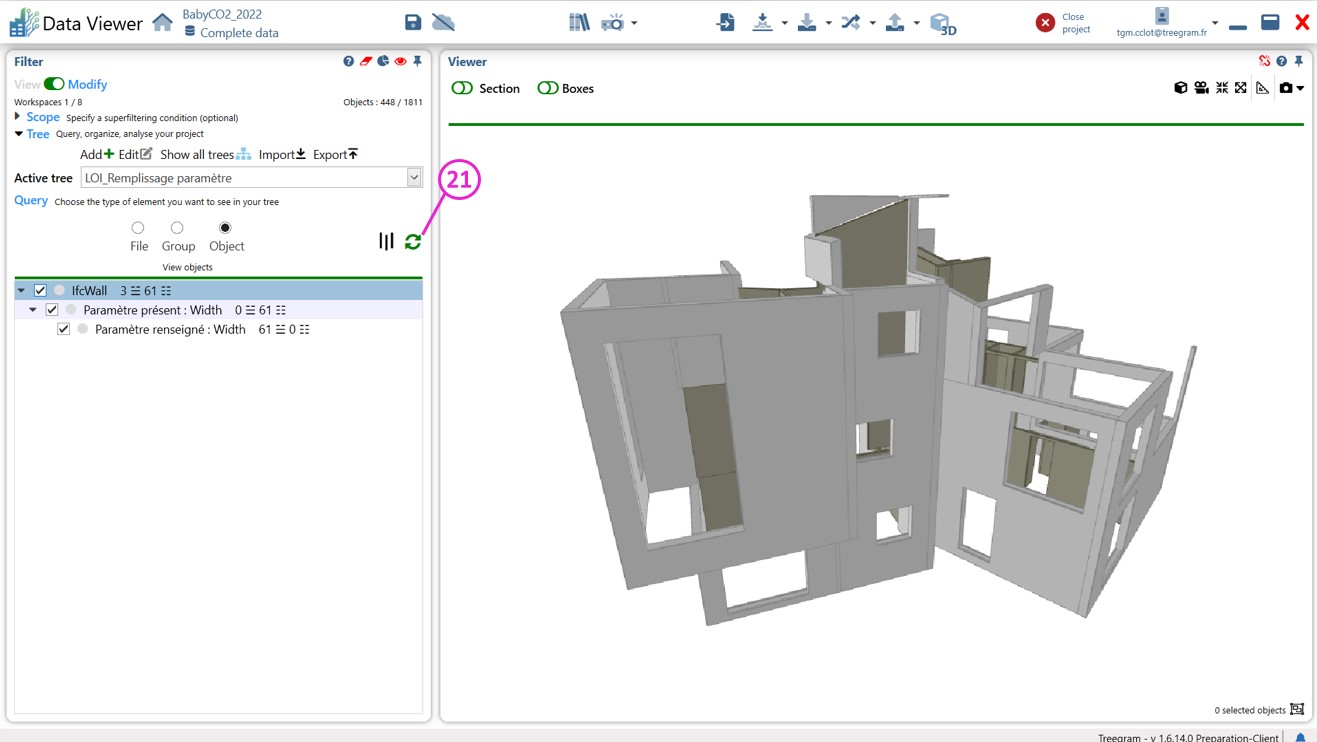Viewport: 1317px width, 742px height.
Task: Collapse the IfcWall tree node
Action: pyautogui.click(x=21, y=290)
